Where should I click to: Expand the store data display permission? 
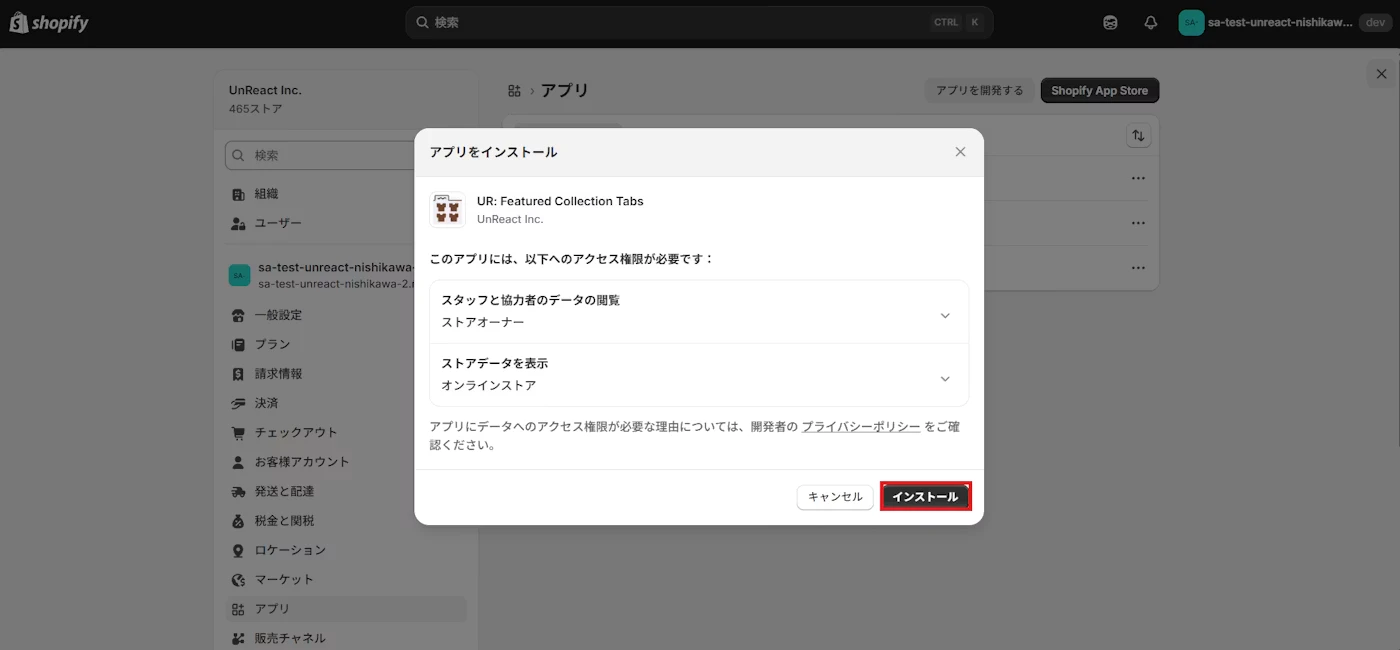click(x=699, y=375)
